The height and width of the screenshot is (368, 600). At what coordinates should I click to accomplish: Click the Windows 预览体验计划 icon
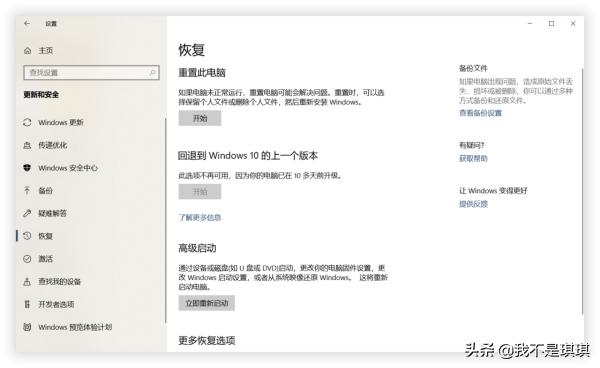pyautogui.click(x=27, y=327)
